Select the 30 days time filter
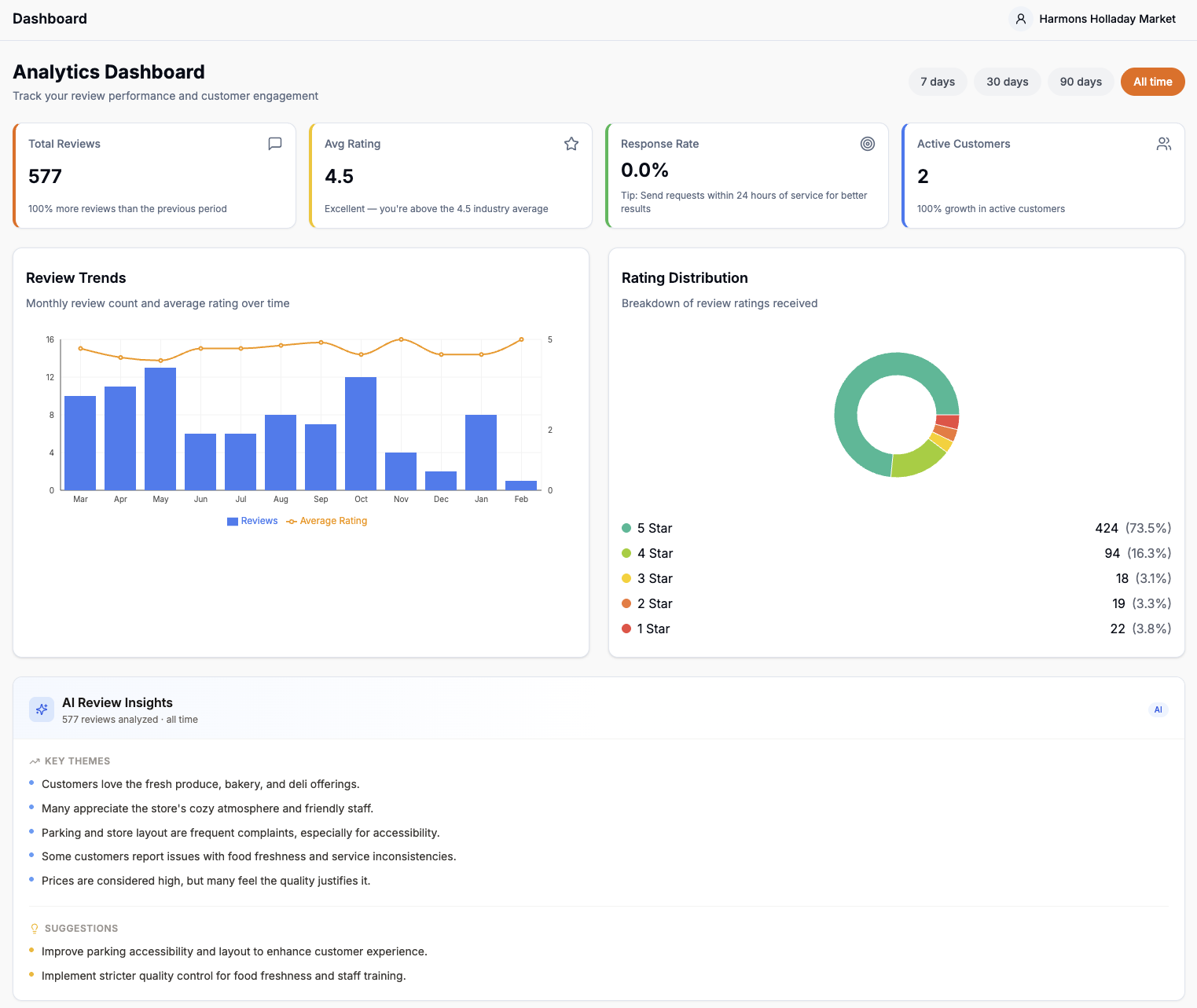 1008,82
